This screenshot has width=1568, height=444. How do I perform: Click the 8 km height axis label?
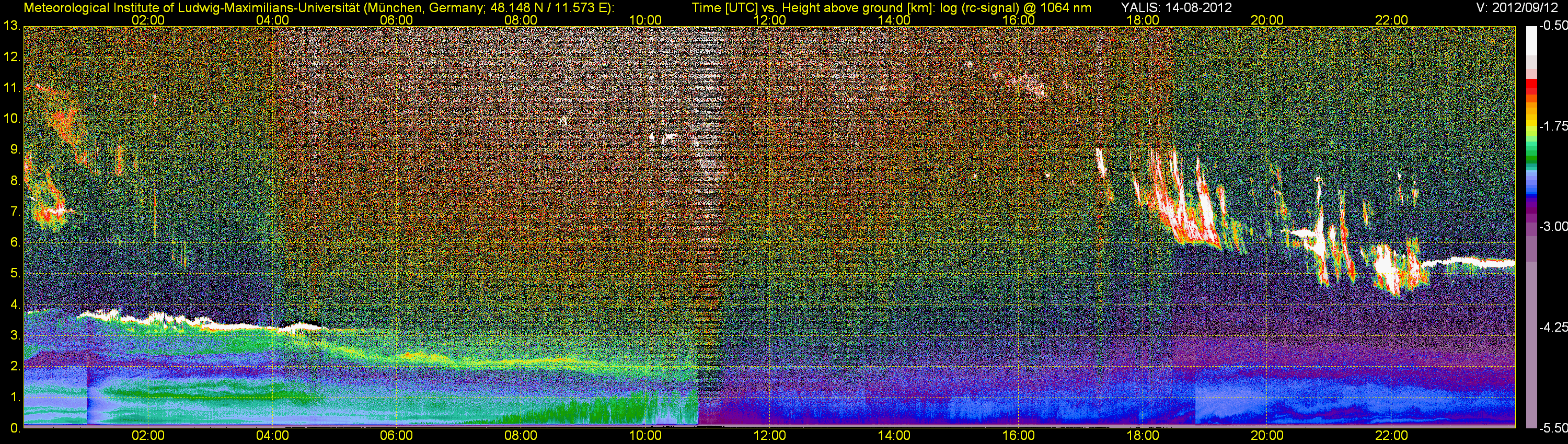[15, 181]
